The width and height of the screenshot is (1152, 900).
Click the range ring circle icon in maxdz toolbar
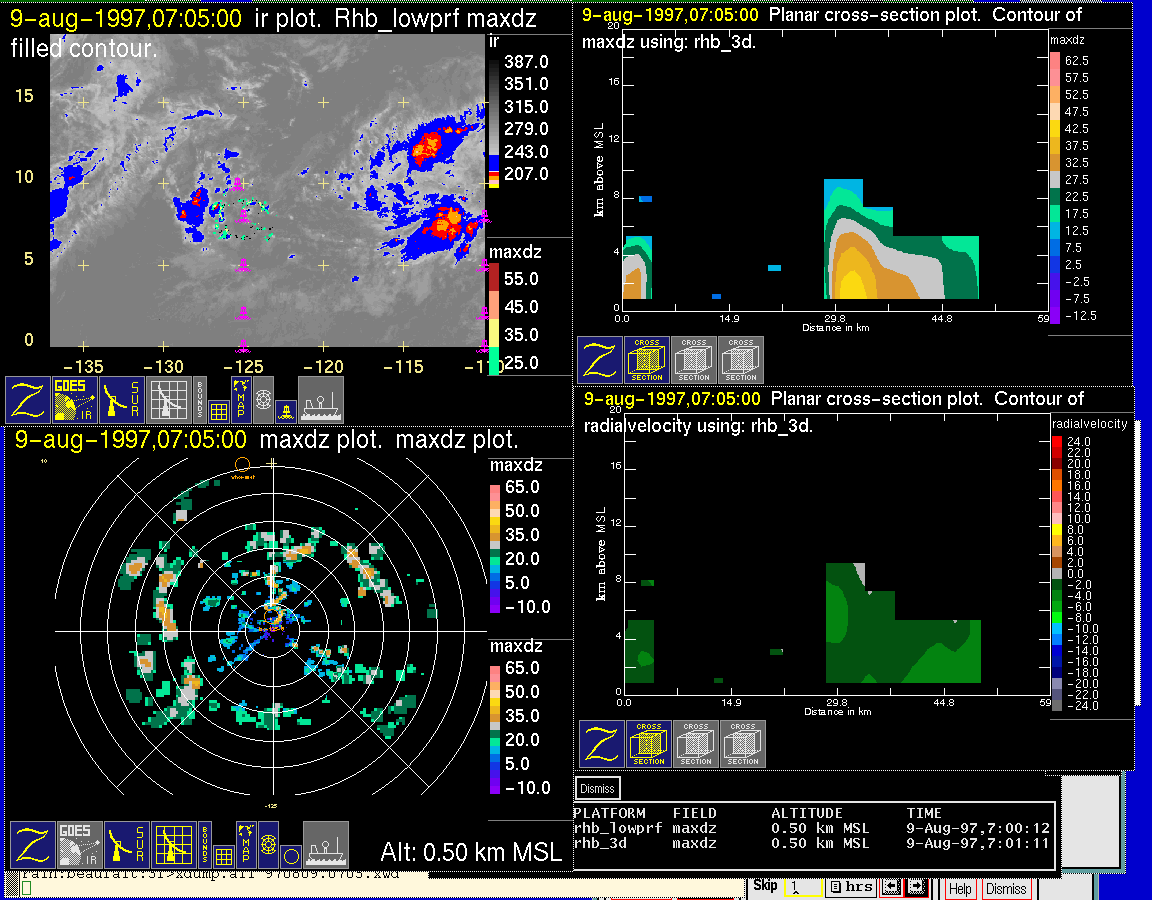tap(289, 855)
